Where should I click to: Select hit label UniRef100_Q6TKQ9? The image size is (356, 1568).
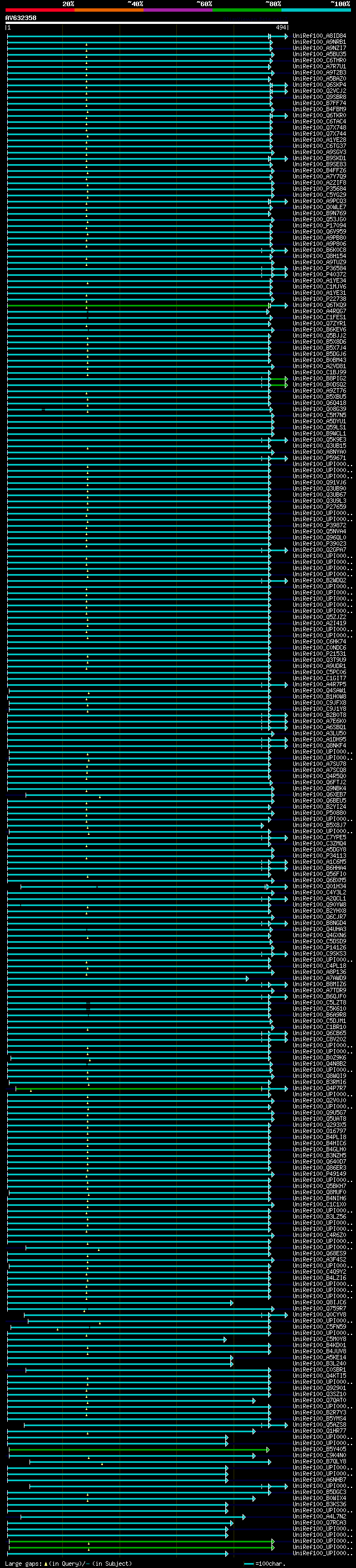click(319, 305)
